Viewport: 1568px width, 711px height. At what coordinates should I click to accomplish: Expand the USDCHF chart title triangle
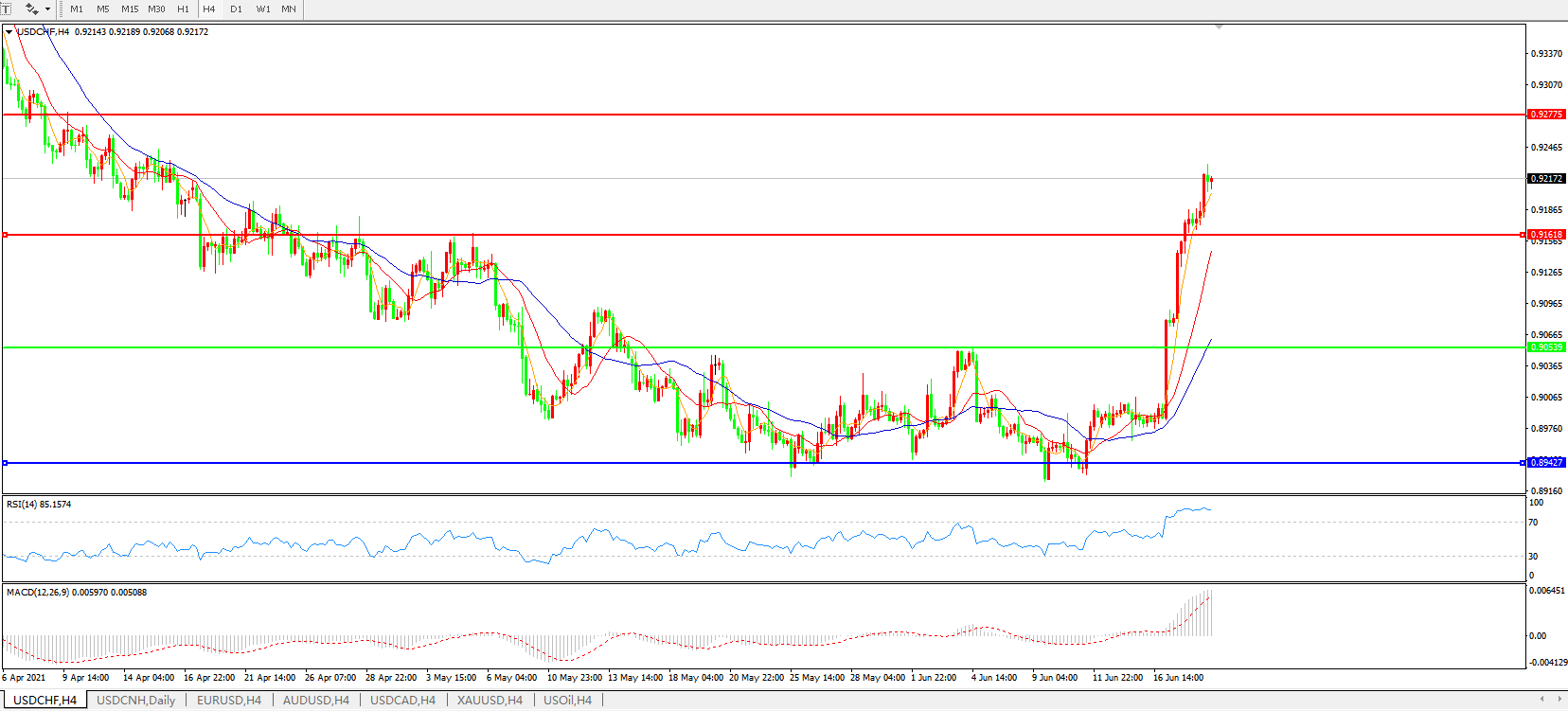tap(9, 32)
